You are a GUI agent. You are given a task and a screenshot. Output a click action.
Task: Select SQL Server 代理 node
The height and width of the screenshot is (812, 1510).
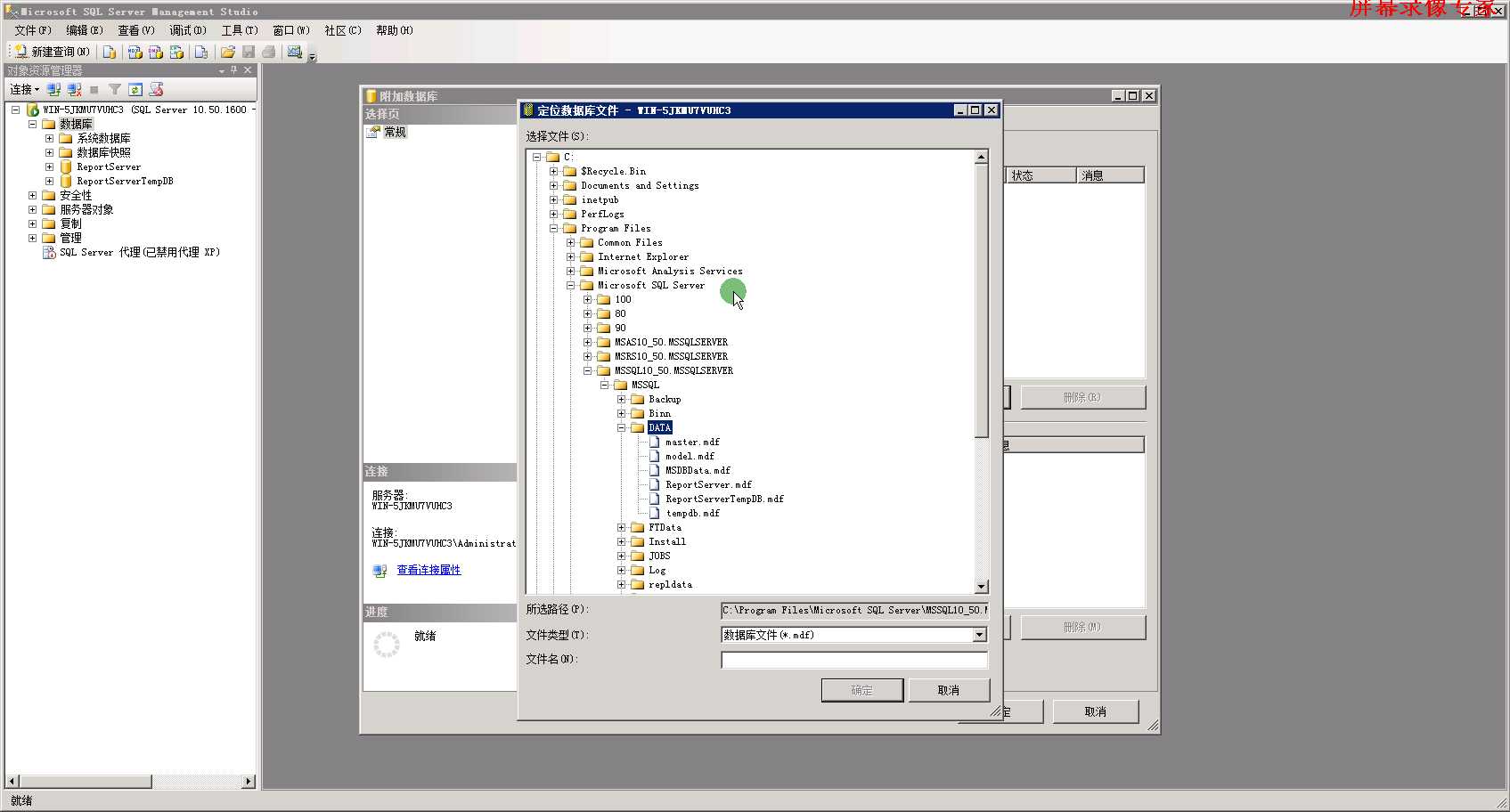point(140,252)
